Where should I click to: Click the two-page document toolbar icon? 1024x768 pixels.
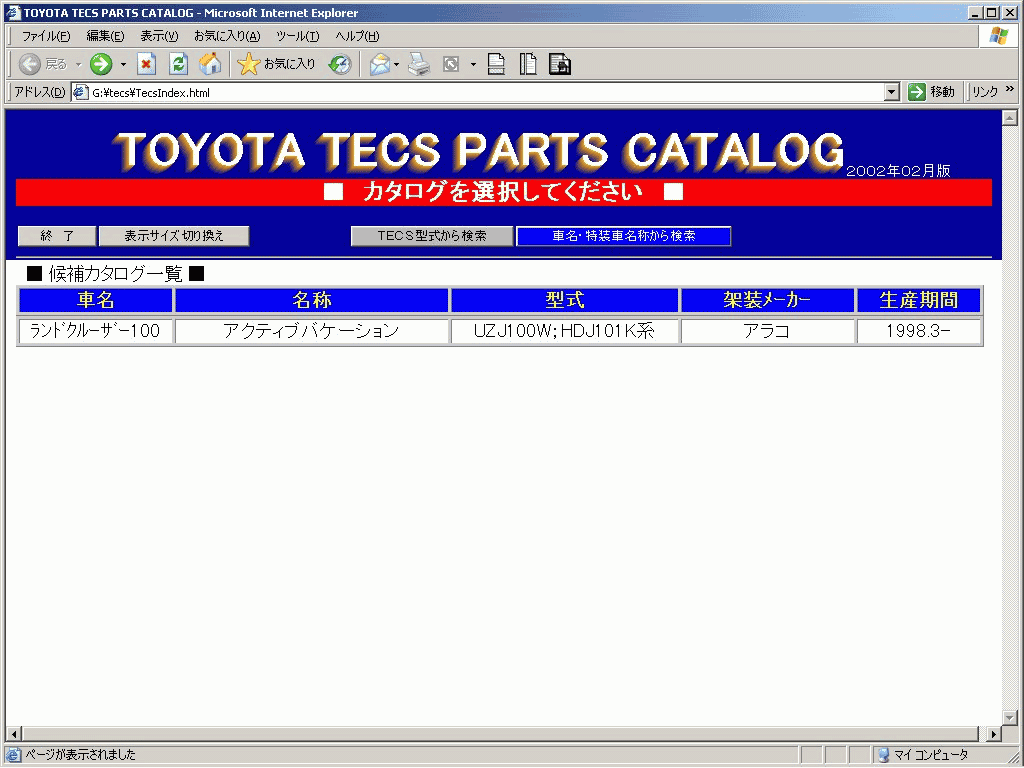coord(528,64)
